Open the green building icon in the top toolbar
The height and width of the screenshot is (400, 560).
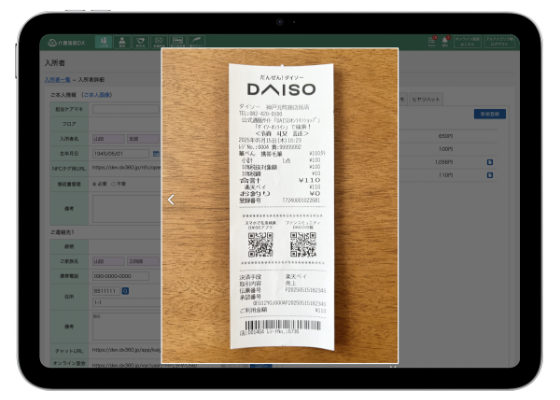tap(103, 42)
